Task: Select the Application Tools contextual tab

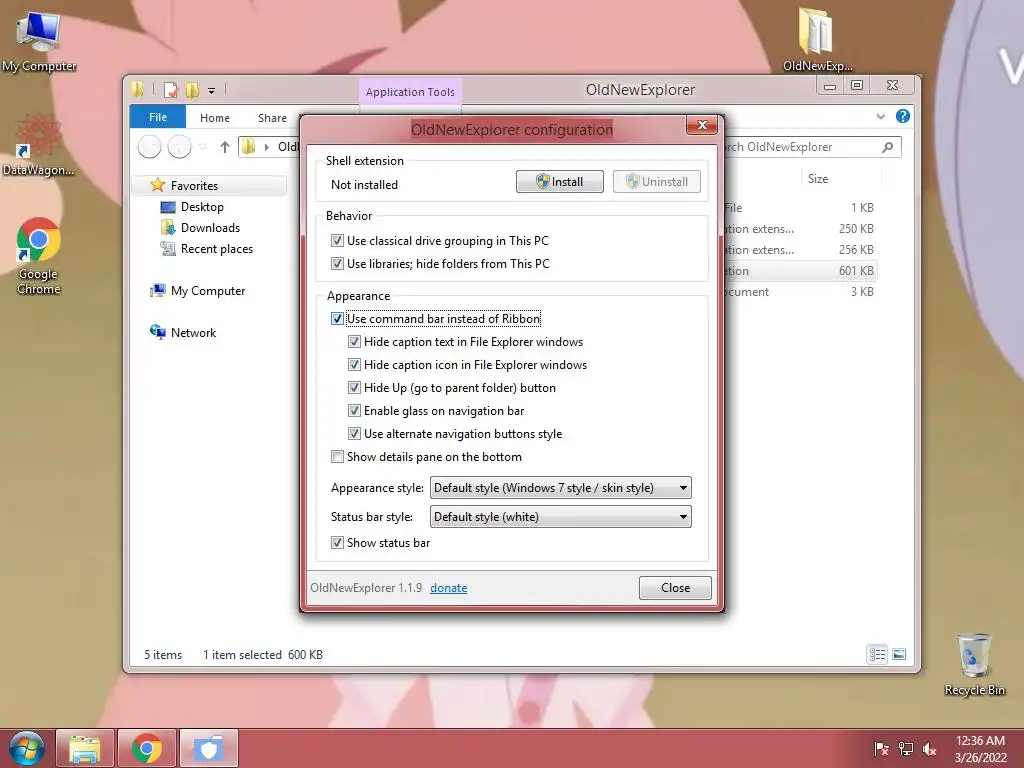Action: (410, 92)
